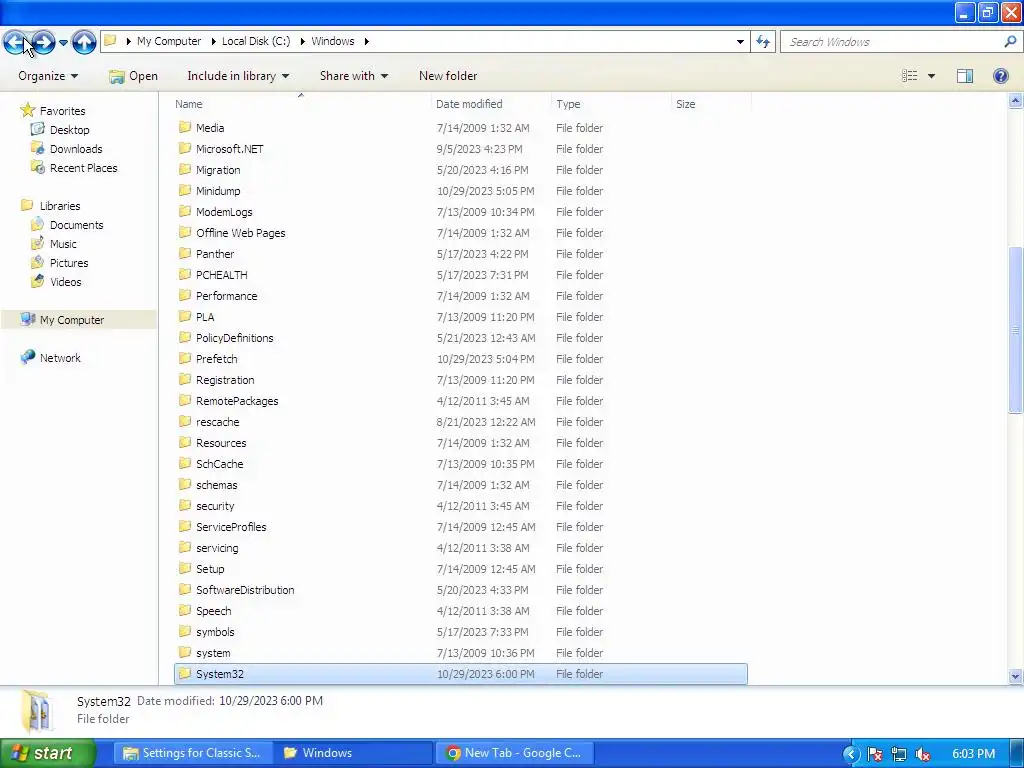Select the Migration folder icon
1024x768 pixels.
coord(185,169)
